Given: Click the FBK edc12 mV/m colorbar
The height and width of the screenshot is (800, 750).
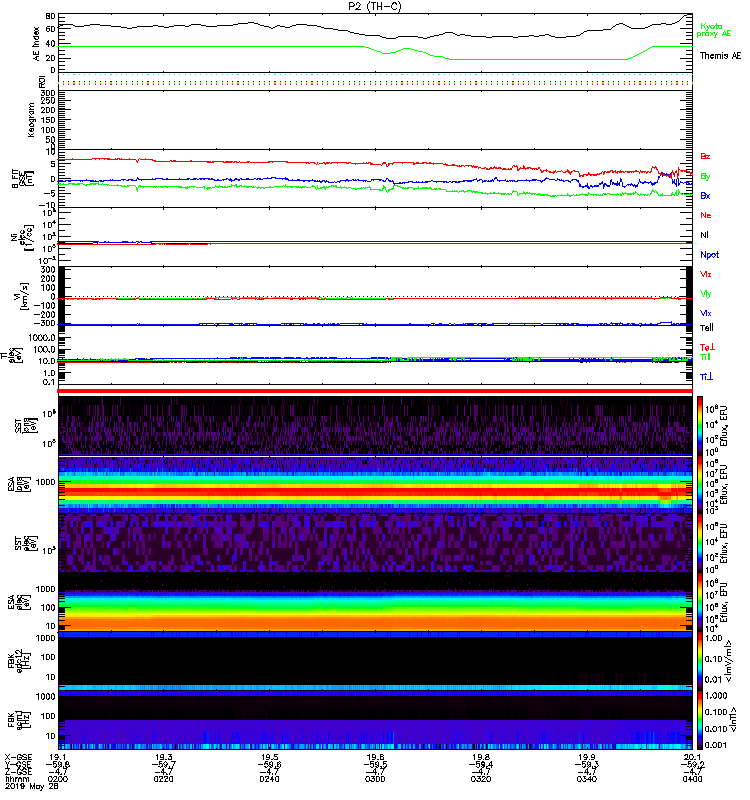Looking at the screenshot, I should click(700, 661).
